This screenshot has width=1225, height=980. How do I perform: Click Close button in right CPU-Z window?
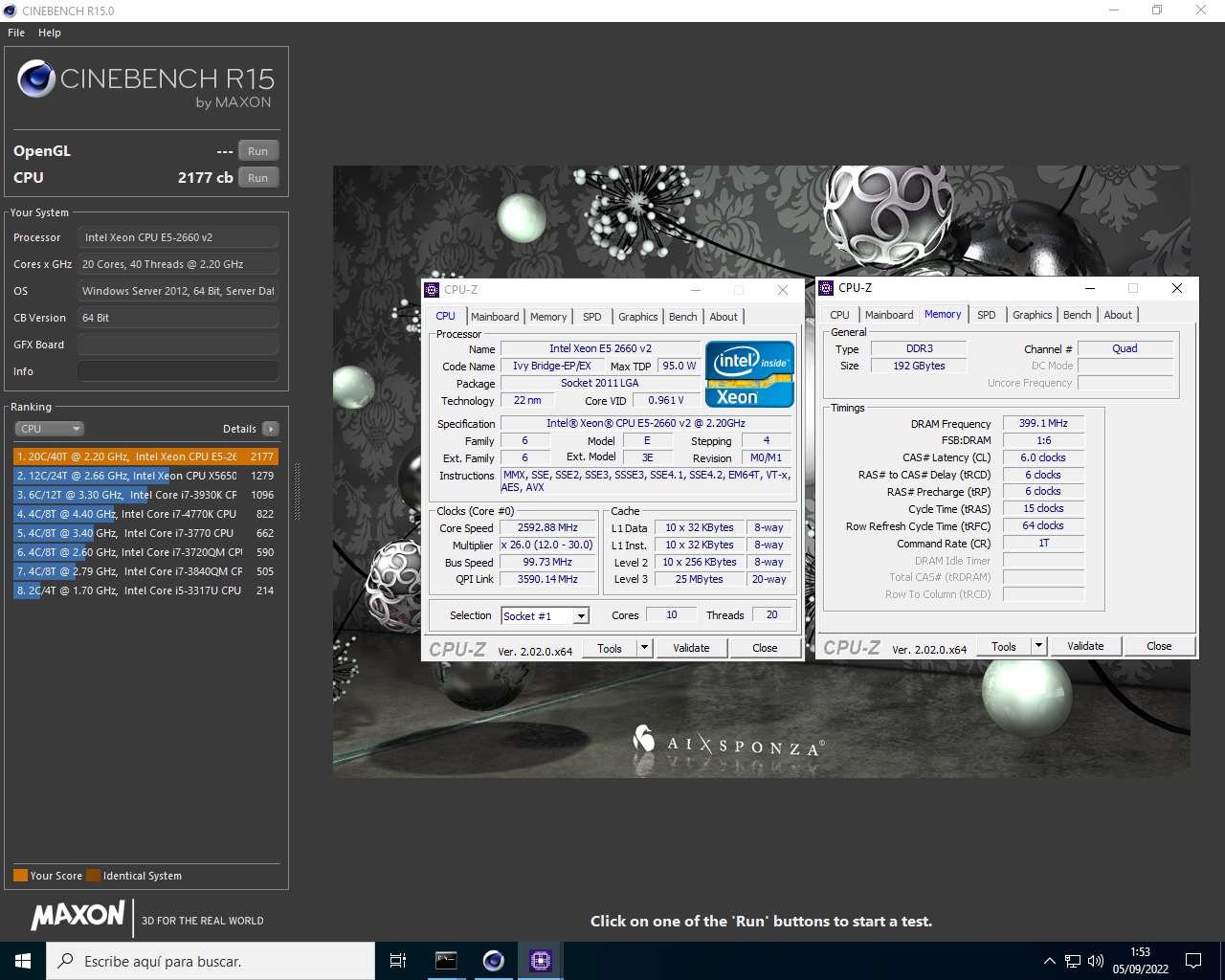click(x=1159, y=646)
